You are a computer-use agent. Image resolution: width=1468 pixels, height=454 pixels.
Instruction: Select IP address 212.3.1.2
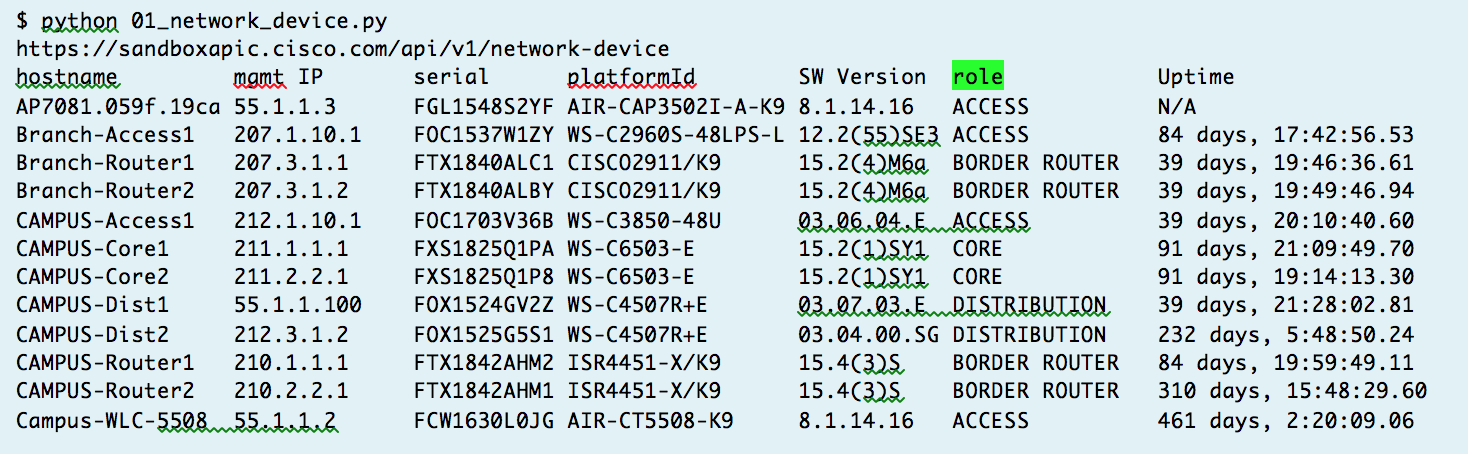tap(291, 334)
